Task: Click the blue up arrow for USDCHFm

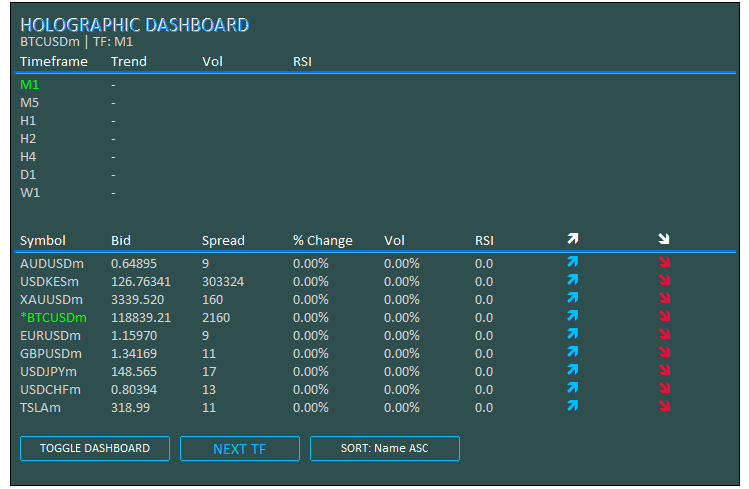Action: 573,388
